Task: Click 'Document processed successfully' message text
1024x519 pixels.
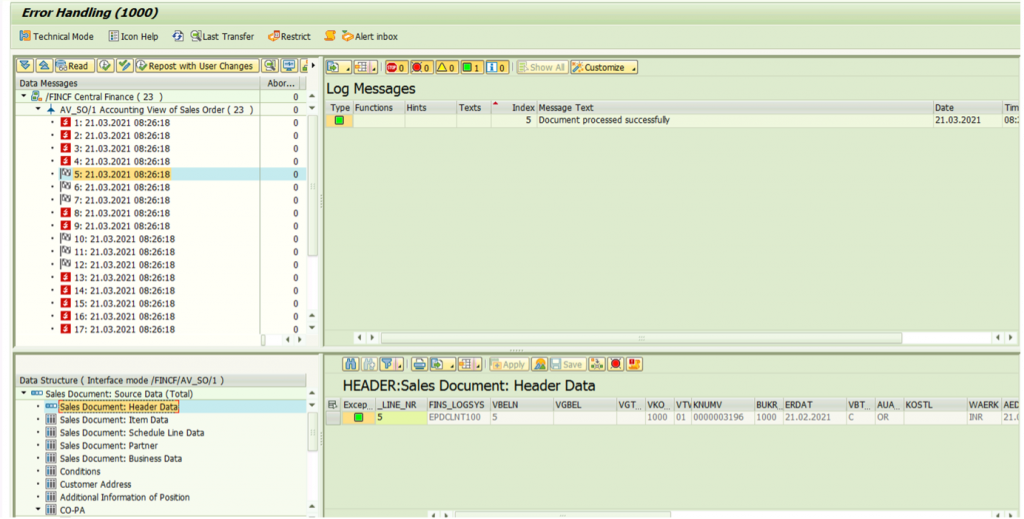Action: click(x=603, y=120)
